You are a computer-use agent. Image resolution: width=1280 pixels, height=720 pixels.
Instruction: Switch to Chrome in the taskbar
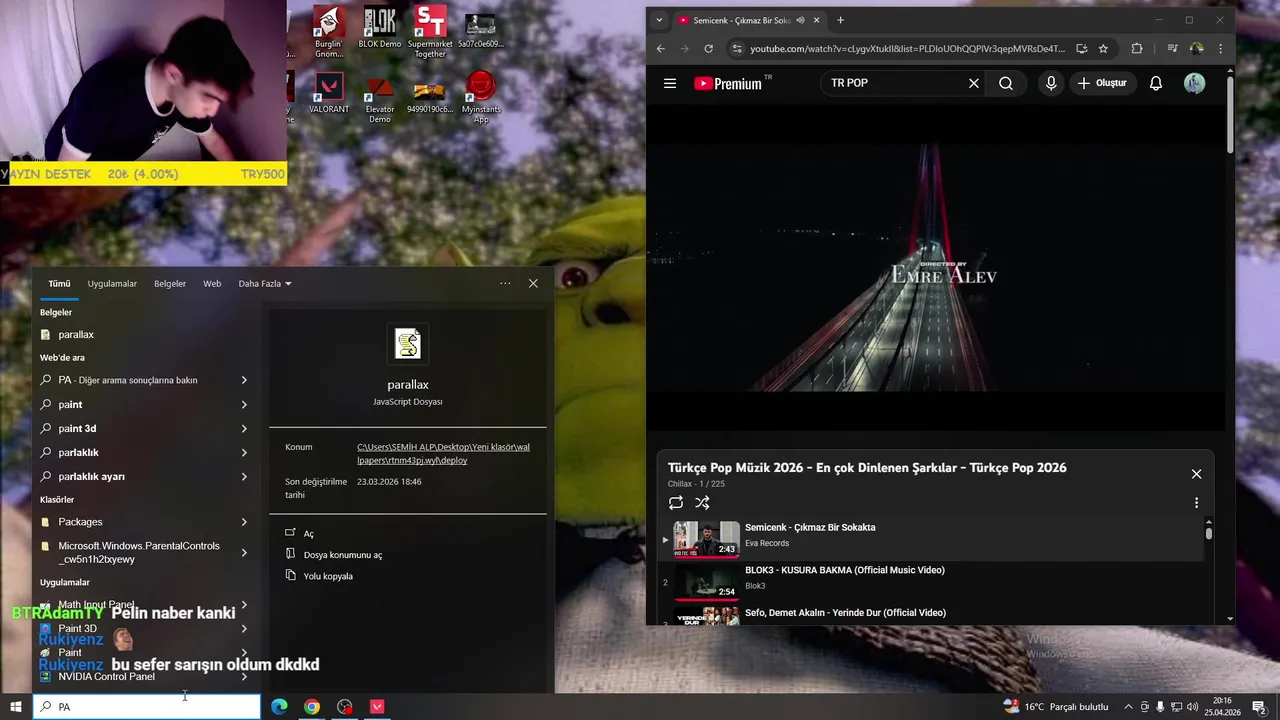click(x=312, y=707)
